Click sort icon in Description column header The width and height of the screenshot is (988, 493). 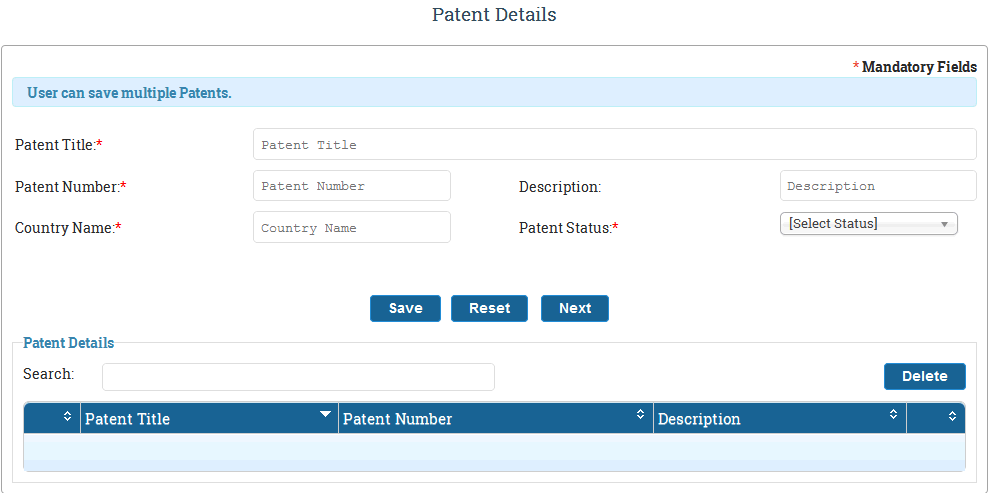click(x=893, y=414)
